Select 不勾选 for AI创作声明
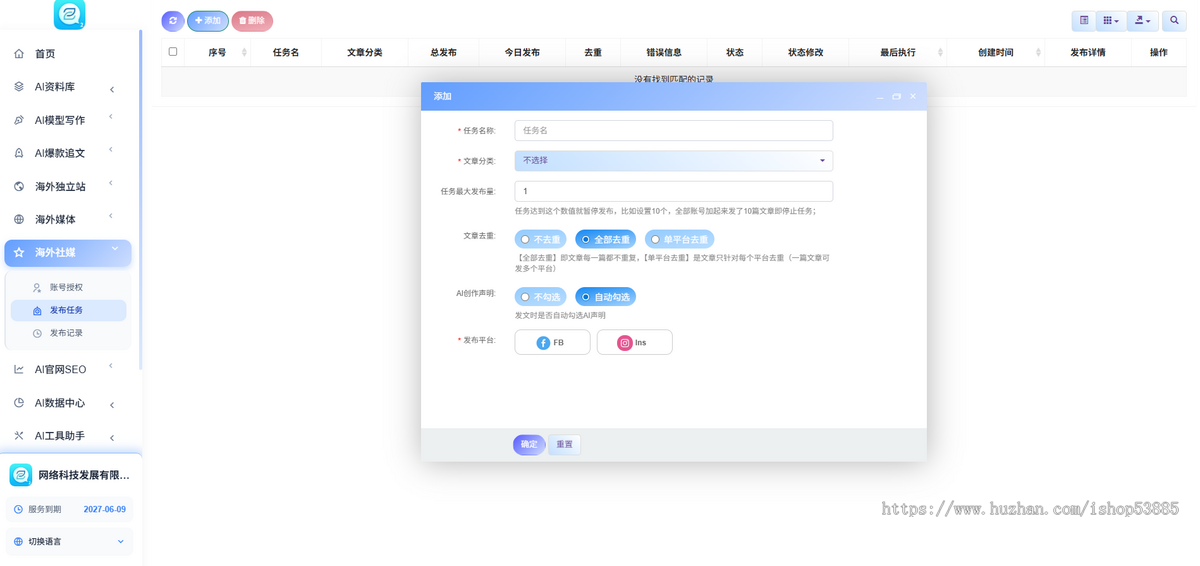 click(x=540, y=297)
